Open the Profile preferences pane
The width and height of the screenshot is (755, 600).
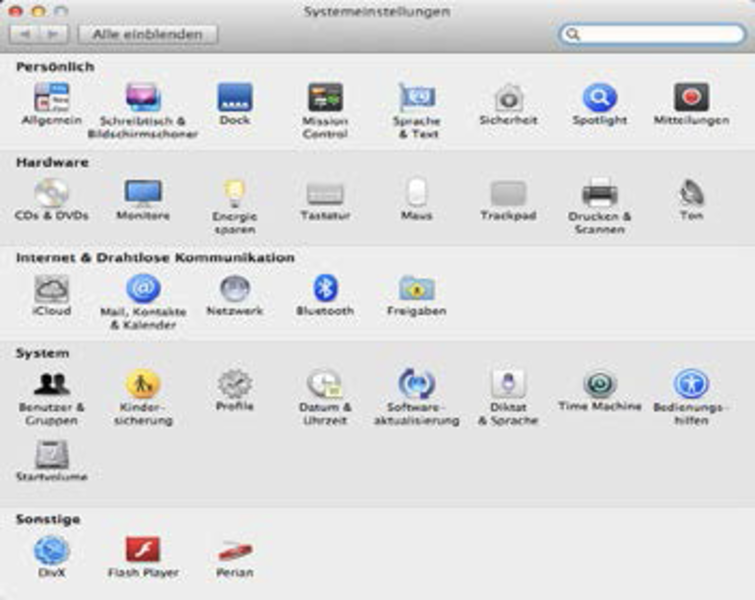coord(234,390)
